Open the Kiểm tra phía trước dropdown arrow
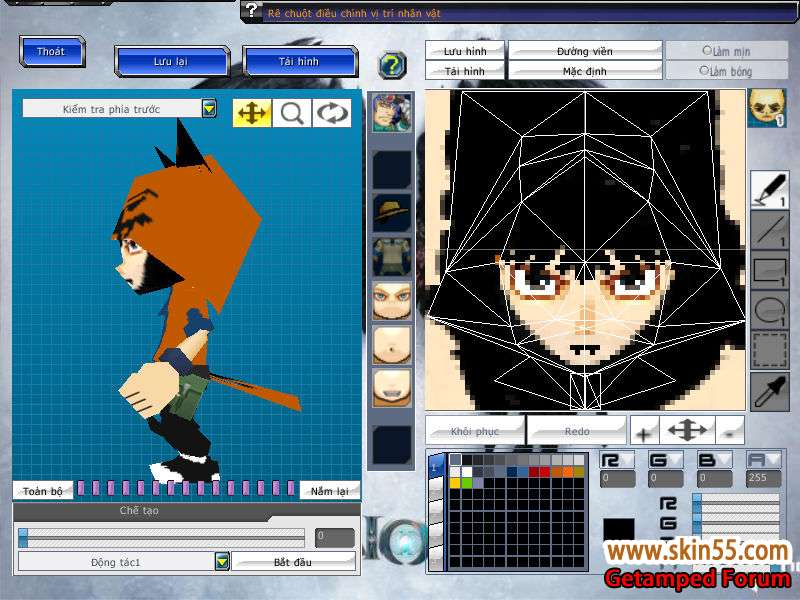The width and height of the screenshot is (800, 600). pyautogui.click(x=209, y=108)
